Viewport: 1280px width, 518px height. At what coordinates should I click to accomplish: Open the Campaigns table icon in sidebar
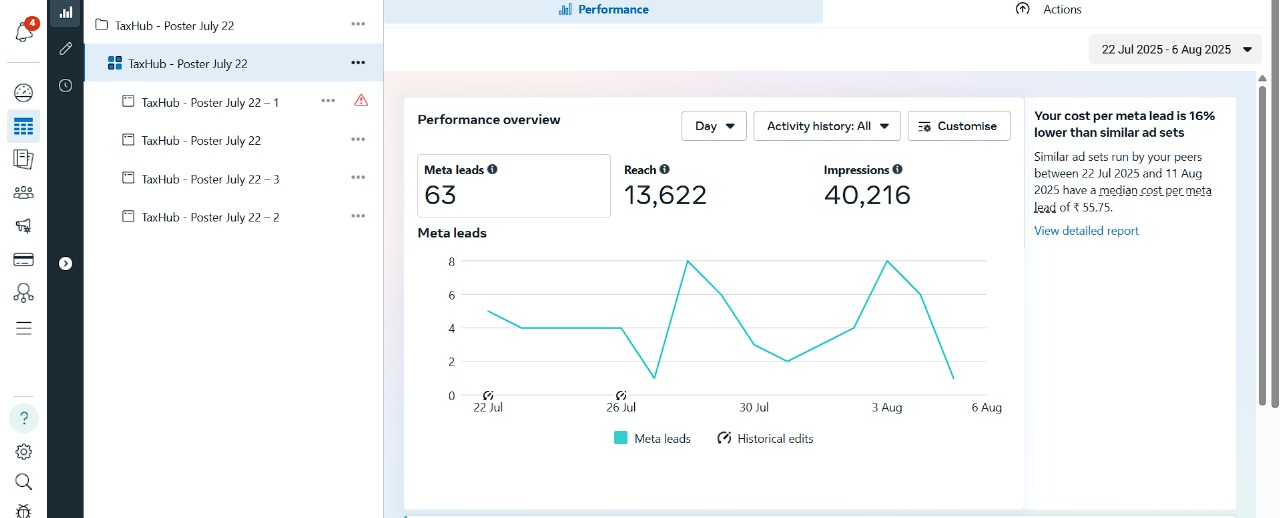pos(24,127)
